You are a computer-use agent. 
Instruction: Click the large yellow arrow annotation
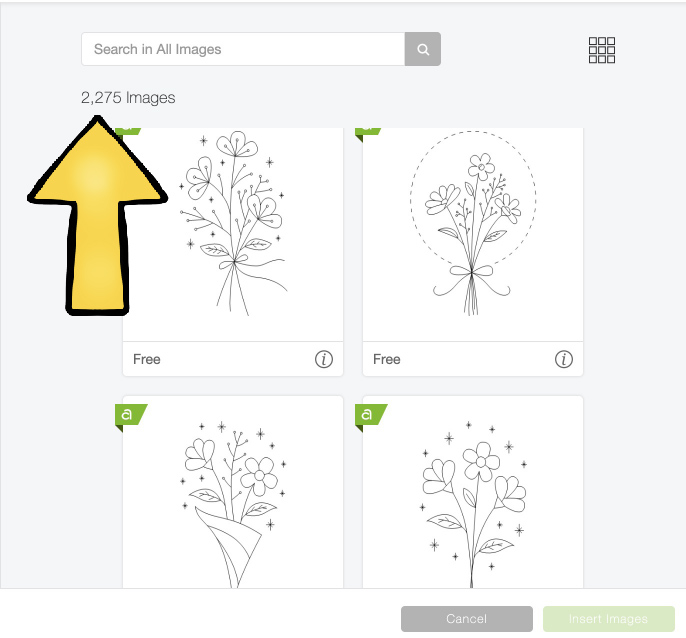(x=97, y=215)
